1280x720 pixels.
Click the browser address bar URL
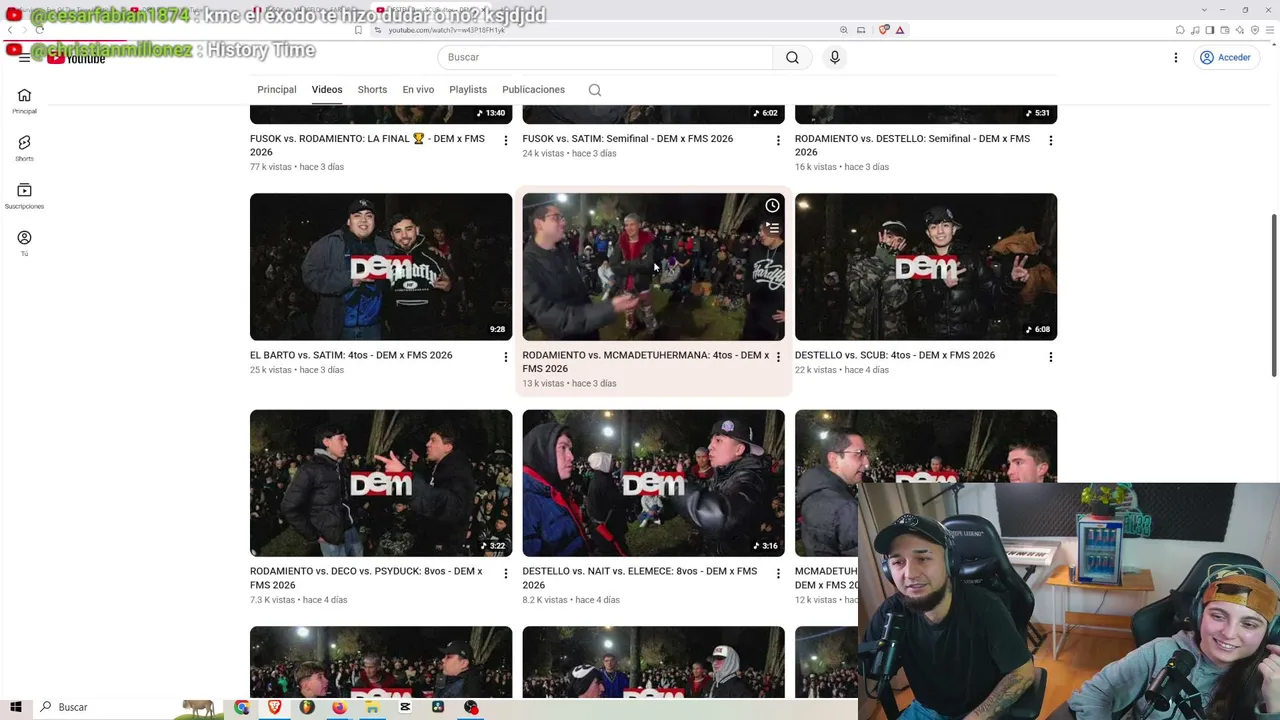447,30
